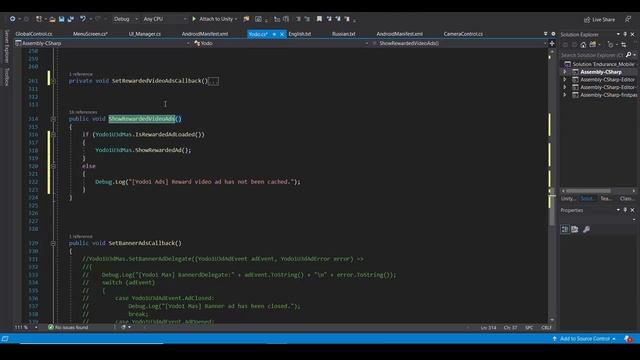The width and height of the screenshot is (640, 360).
Task: Click the Solution Explorer search magnifier icon
Action: click(629, 55)
